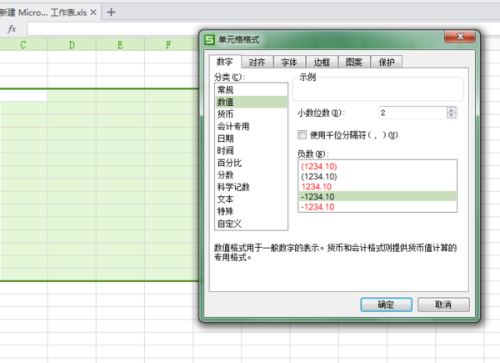Viewport: 500px width, 363px height.
Task: Select red -1234.10 negative format
Action: [377, 207]
